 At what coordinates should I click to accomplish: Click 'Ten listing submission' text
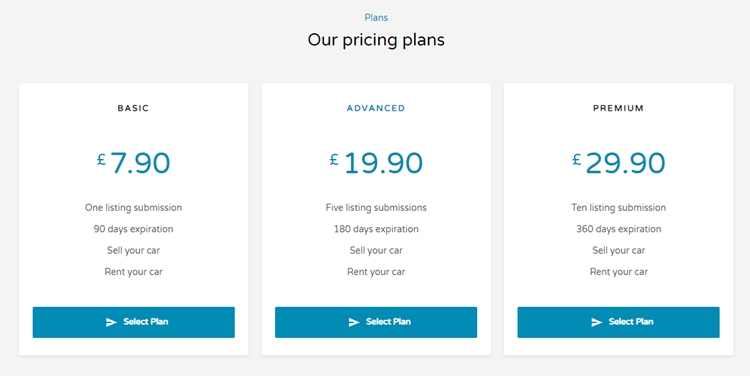tap(618, 208)
